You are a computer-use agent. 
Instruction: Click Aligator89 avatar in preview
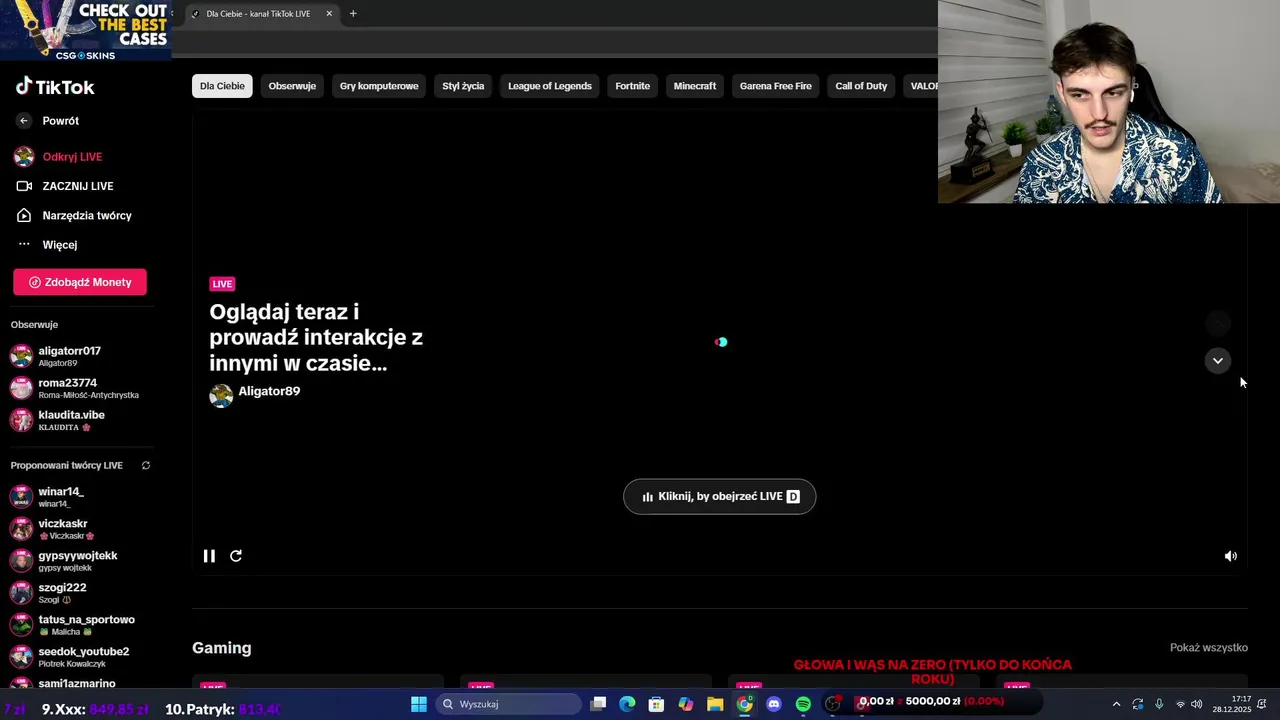pyautogui.click(x=221, y=396)
